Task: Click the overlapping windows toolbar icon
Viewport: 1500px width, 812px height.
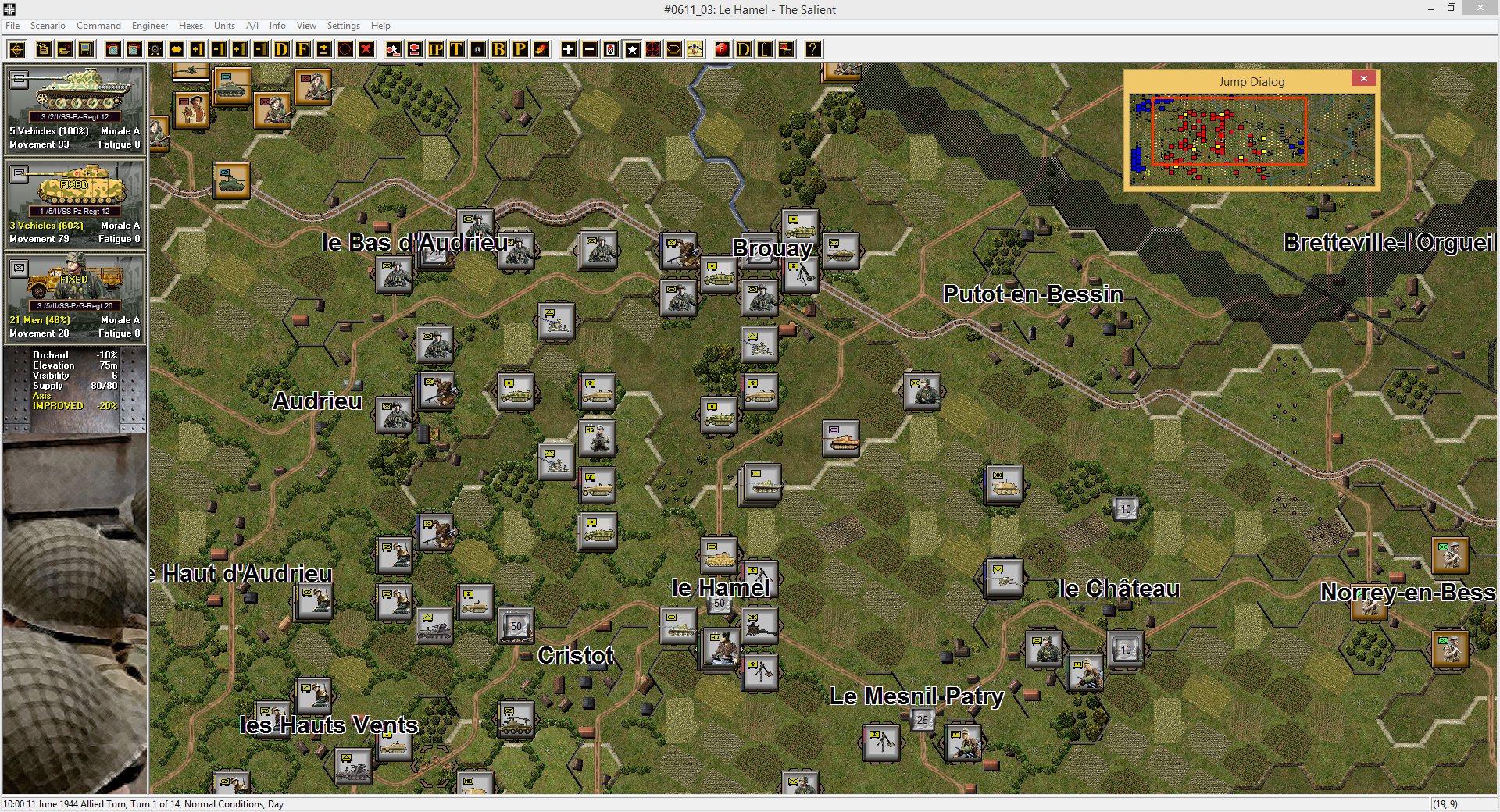Action: (785, 49)
